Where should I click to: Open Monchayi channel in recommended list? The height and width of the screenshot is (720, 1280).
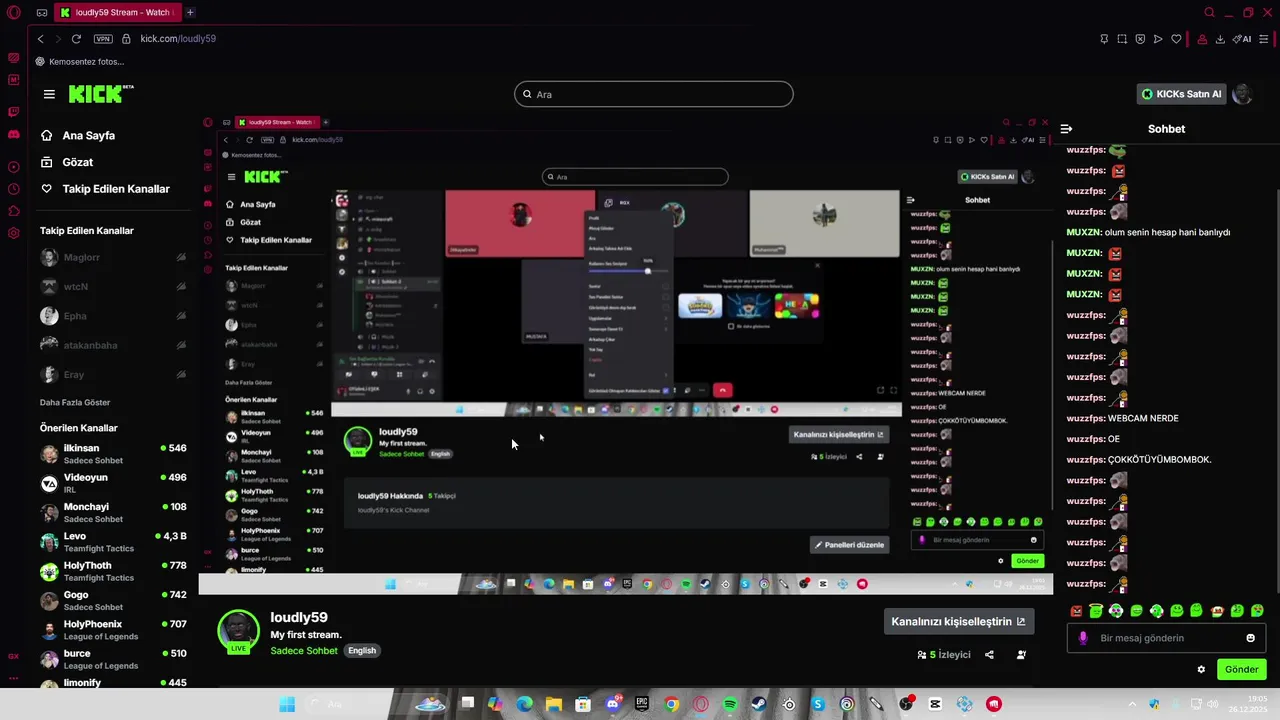point(113,513)
